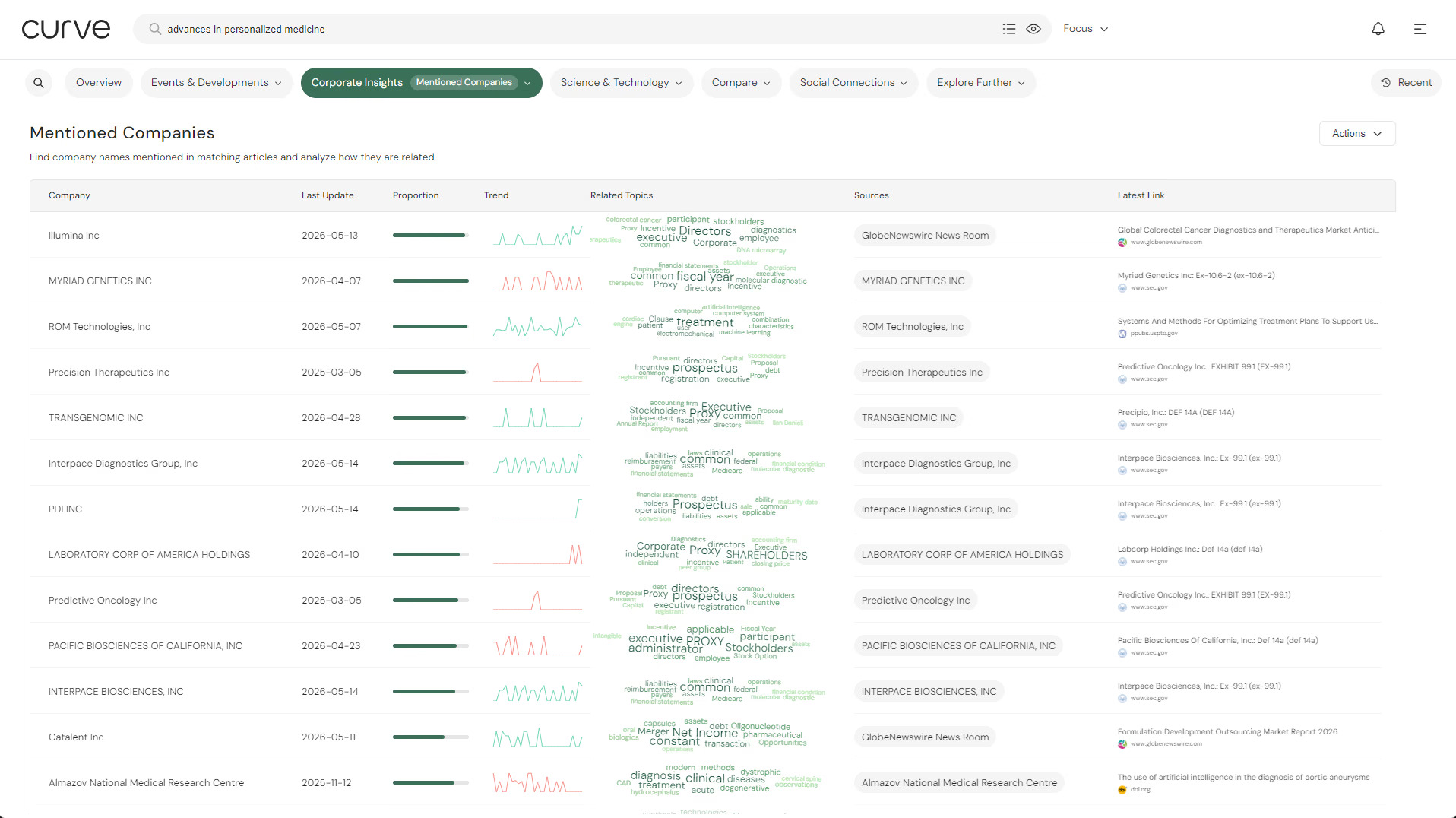Open the Systems And Methods For Optimizing Treatment link

point(1248,321)
